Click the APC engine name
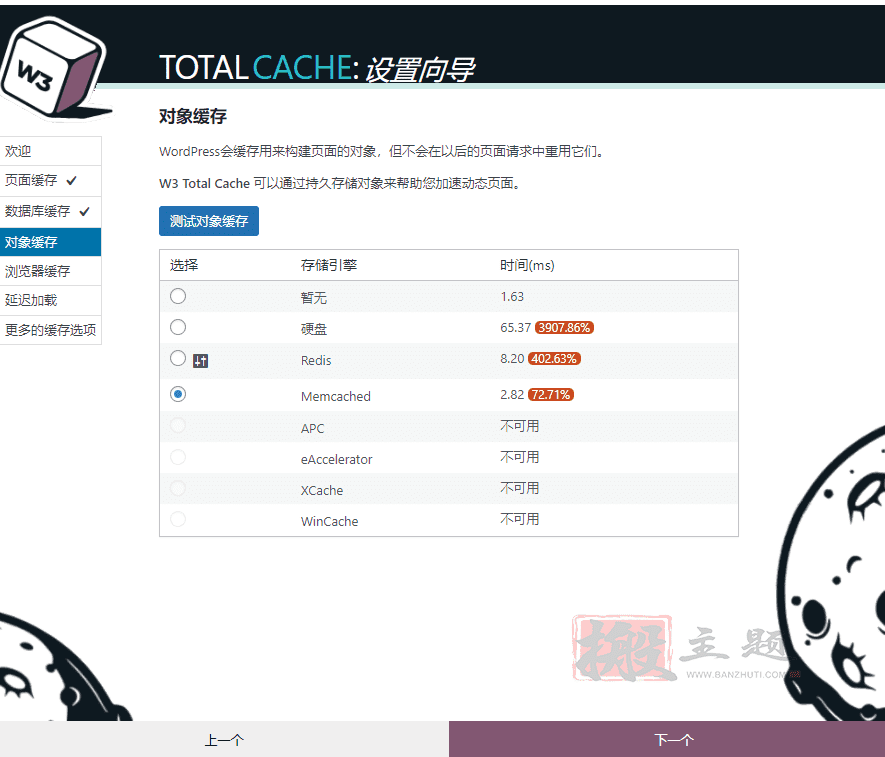Image resolution: width=885 pixels, height=757 pixels. [x=313, y=428]
